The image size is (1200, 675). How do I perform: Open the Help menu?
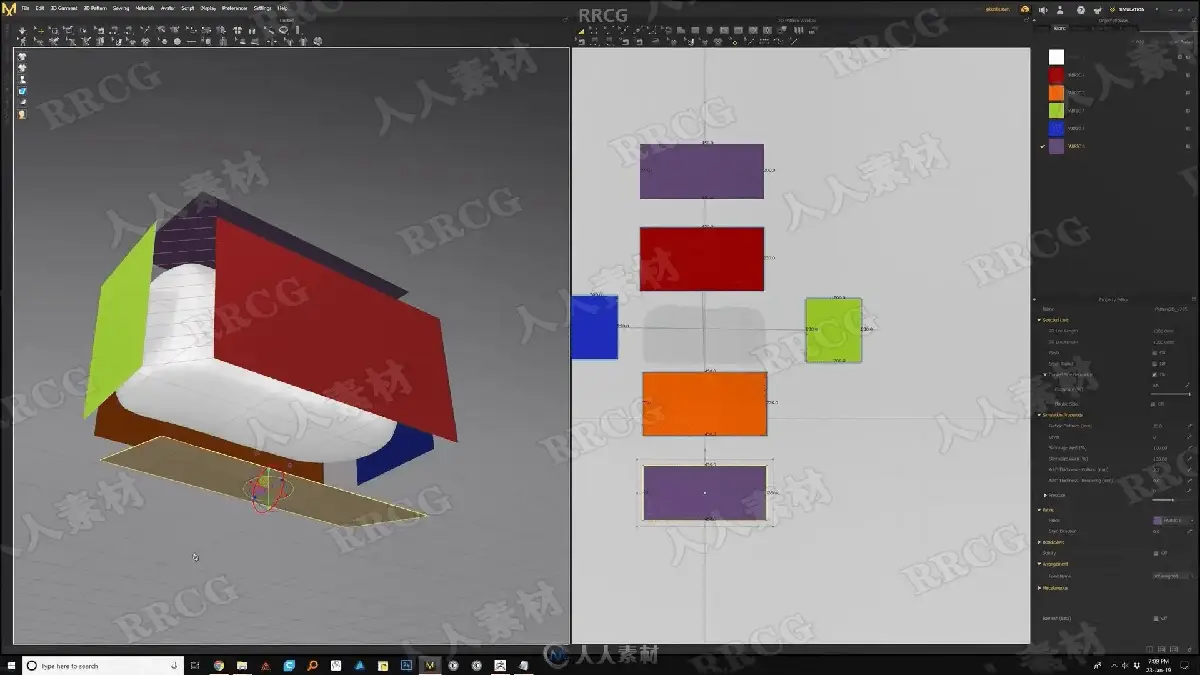coord(282,8)
